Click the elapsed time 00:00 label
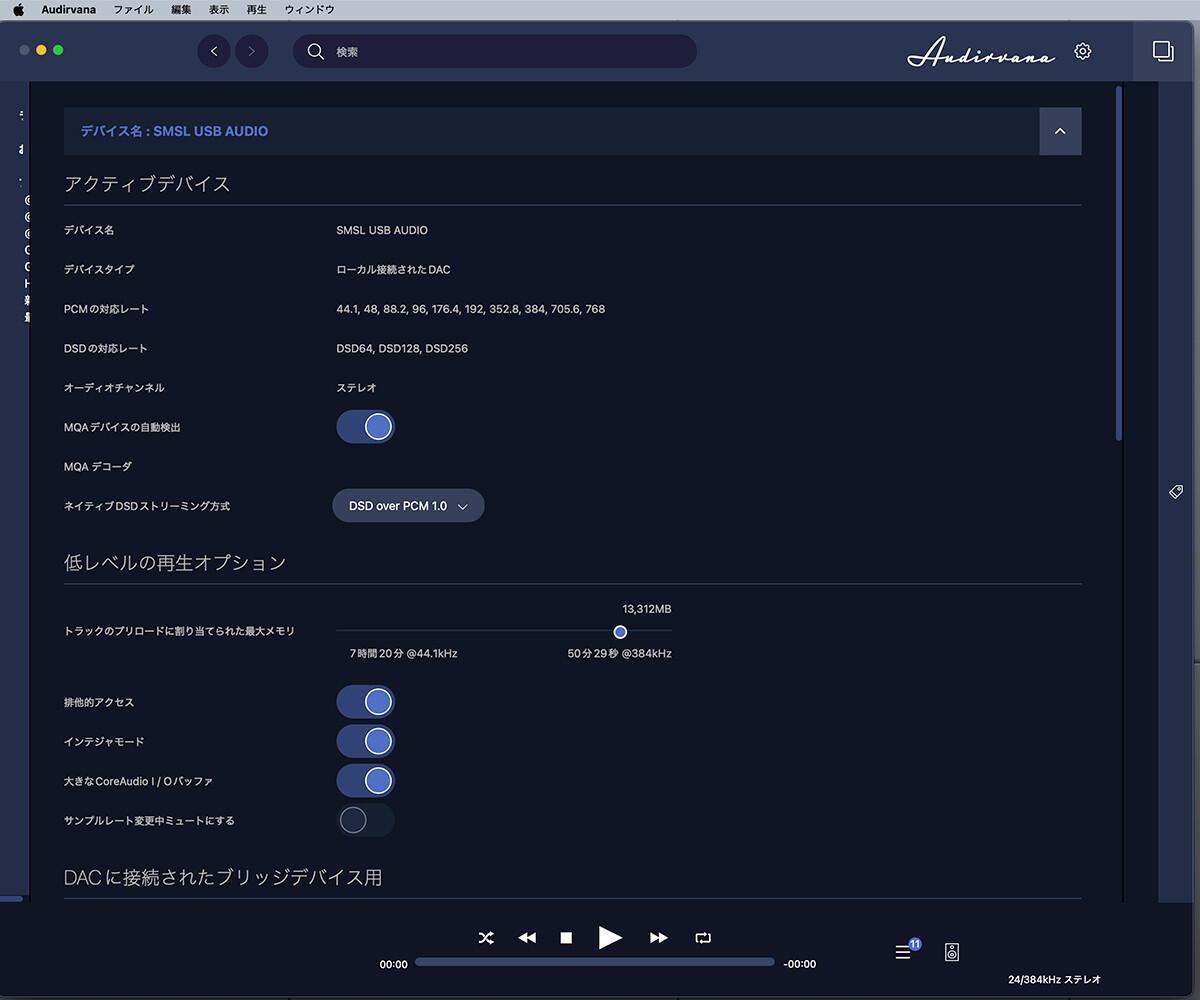 pyautogui.click(x=394, y=964)
